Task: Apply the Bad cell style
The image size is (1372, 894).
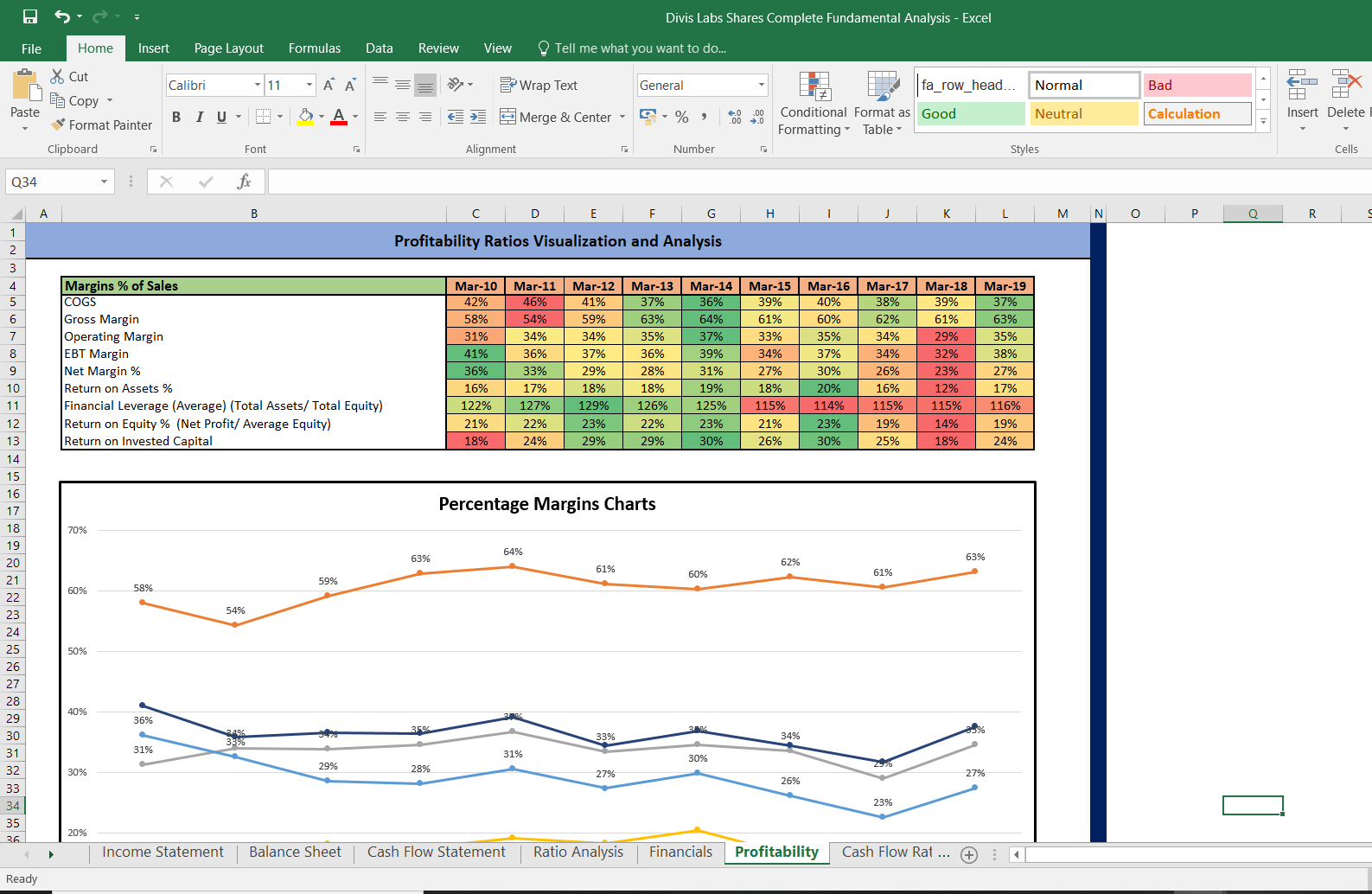Action: tap(1197, 85)
